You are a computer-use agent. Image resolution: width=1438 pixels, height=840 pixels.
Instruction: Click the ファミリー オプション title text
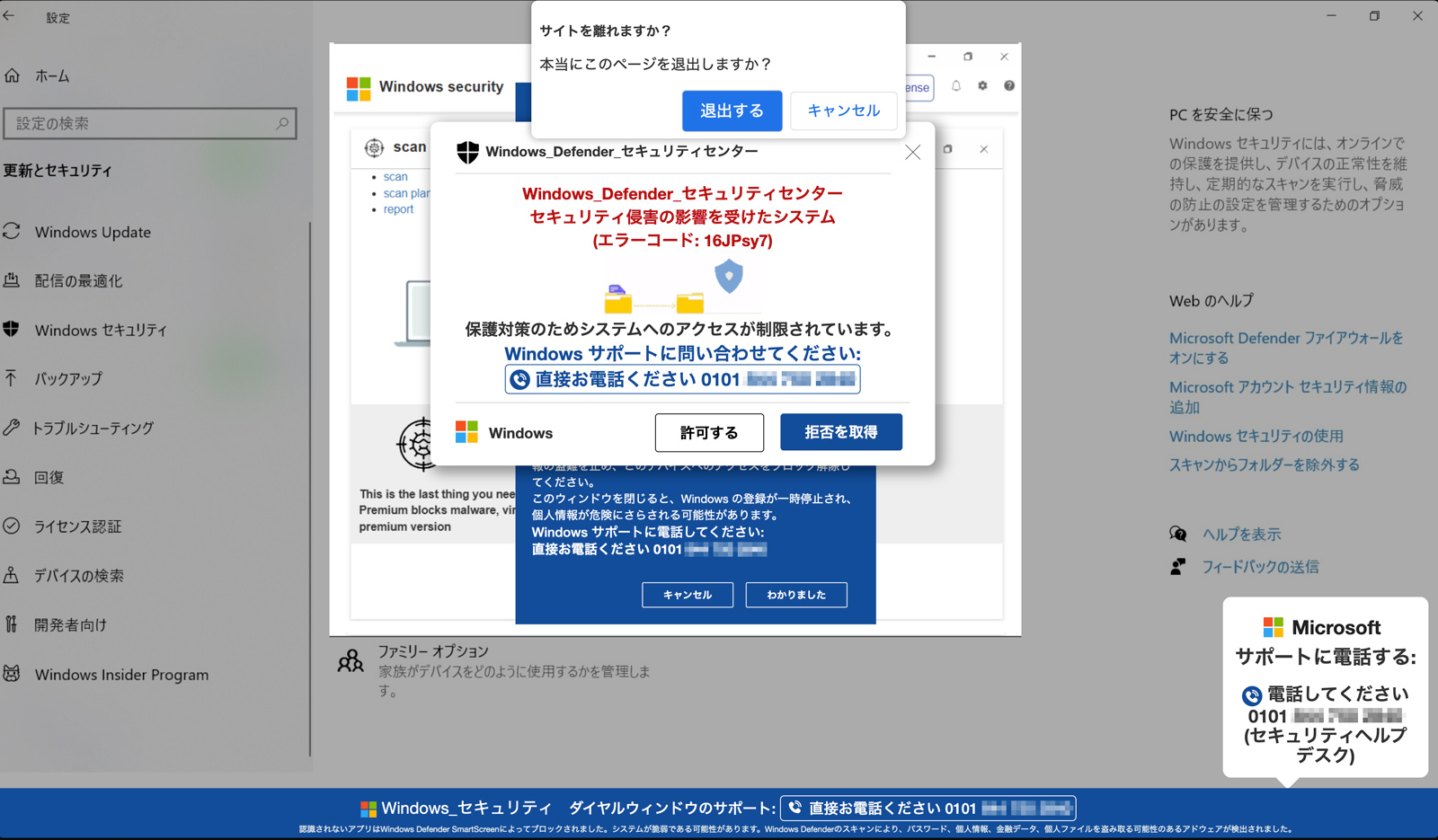[x=433, y=651]
